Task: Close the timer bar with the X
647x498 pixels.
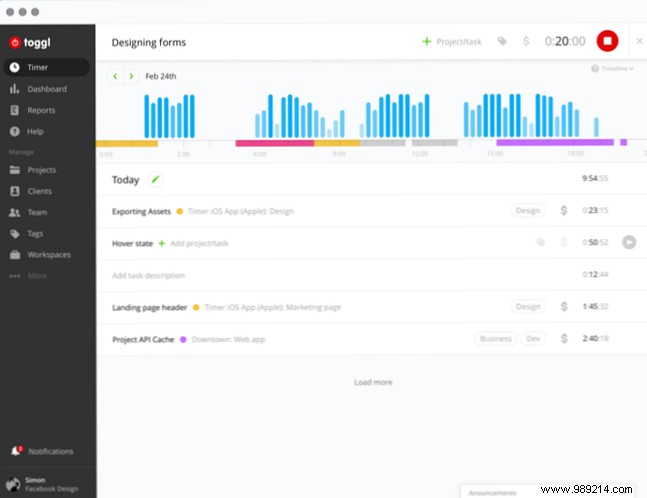Action: [x=639, y=41]
